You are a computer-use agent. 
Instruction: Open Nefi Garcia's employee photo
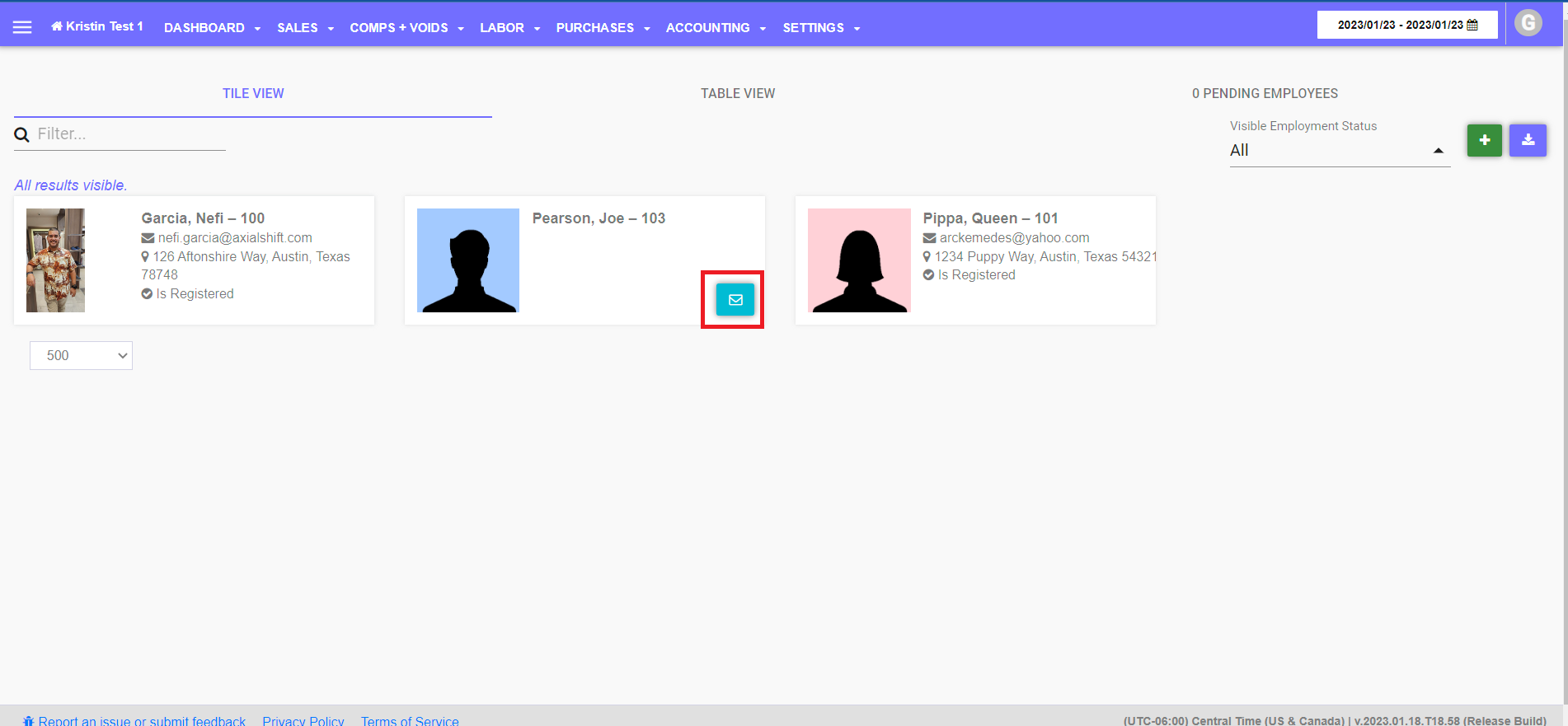(55, 260)
